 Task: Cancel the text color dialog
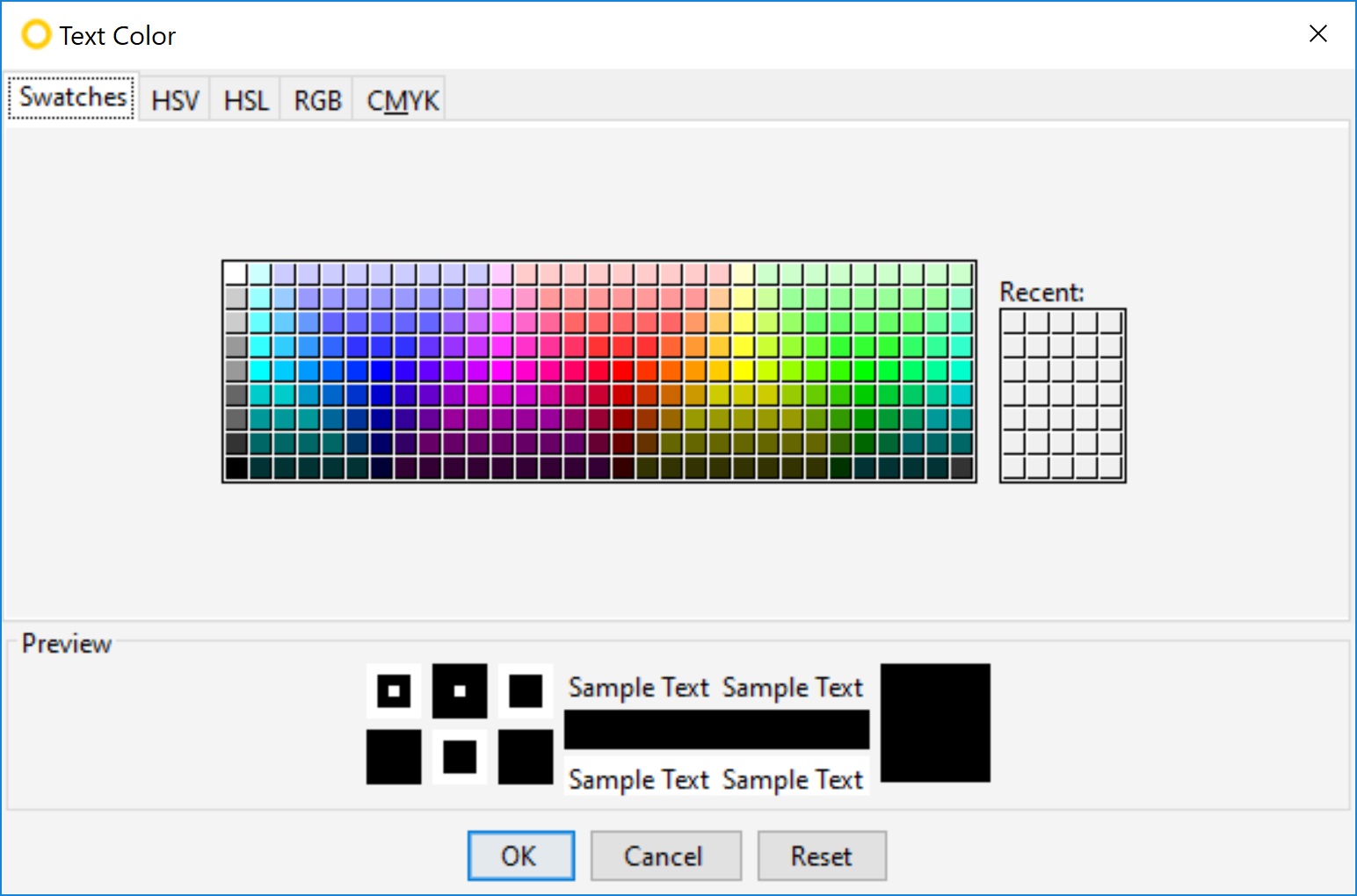pos(665,856)
